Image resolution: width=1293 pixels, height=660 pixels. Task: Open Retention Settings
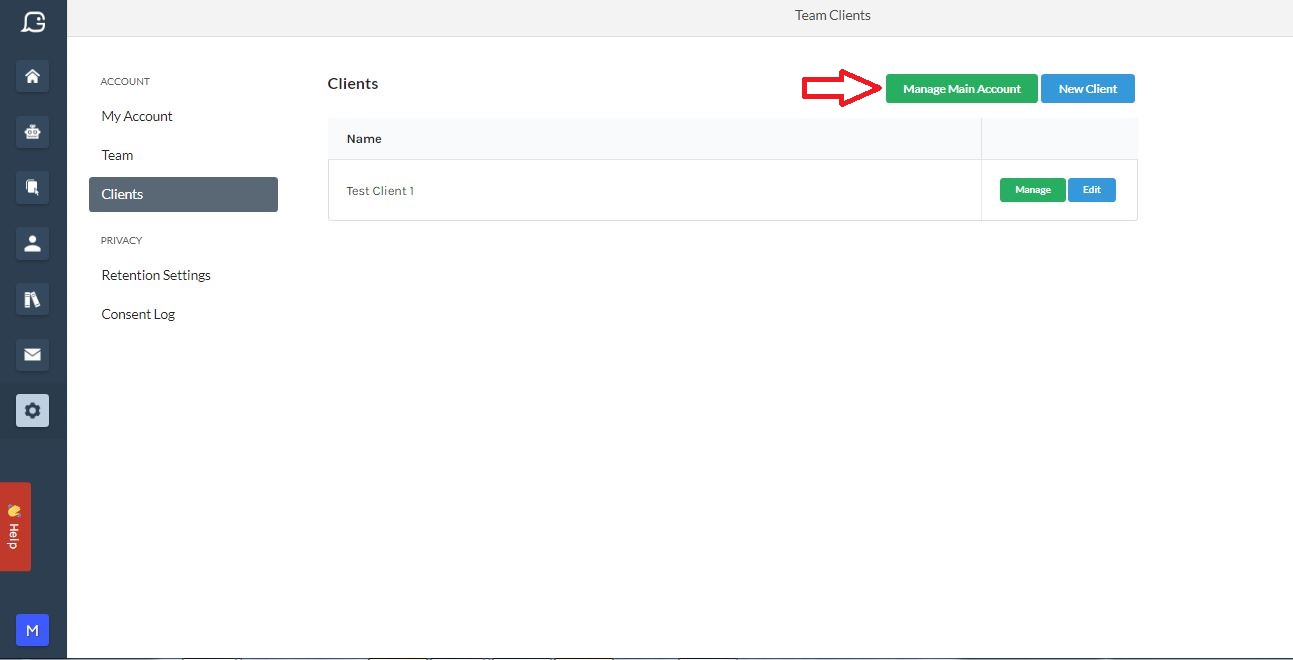click(x=156, y=275)
